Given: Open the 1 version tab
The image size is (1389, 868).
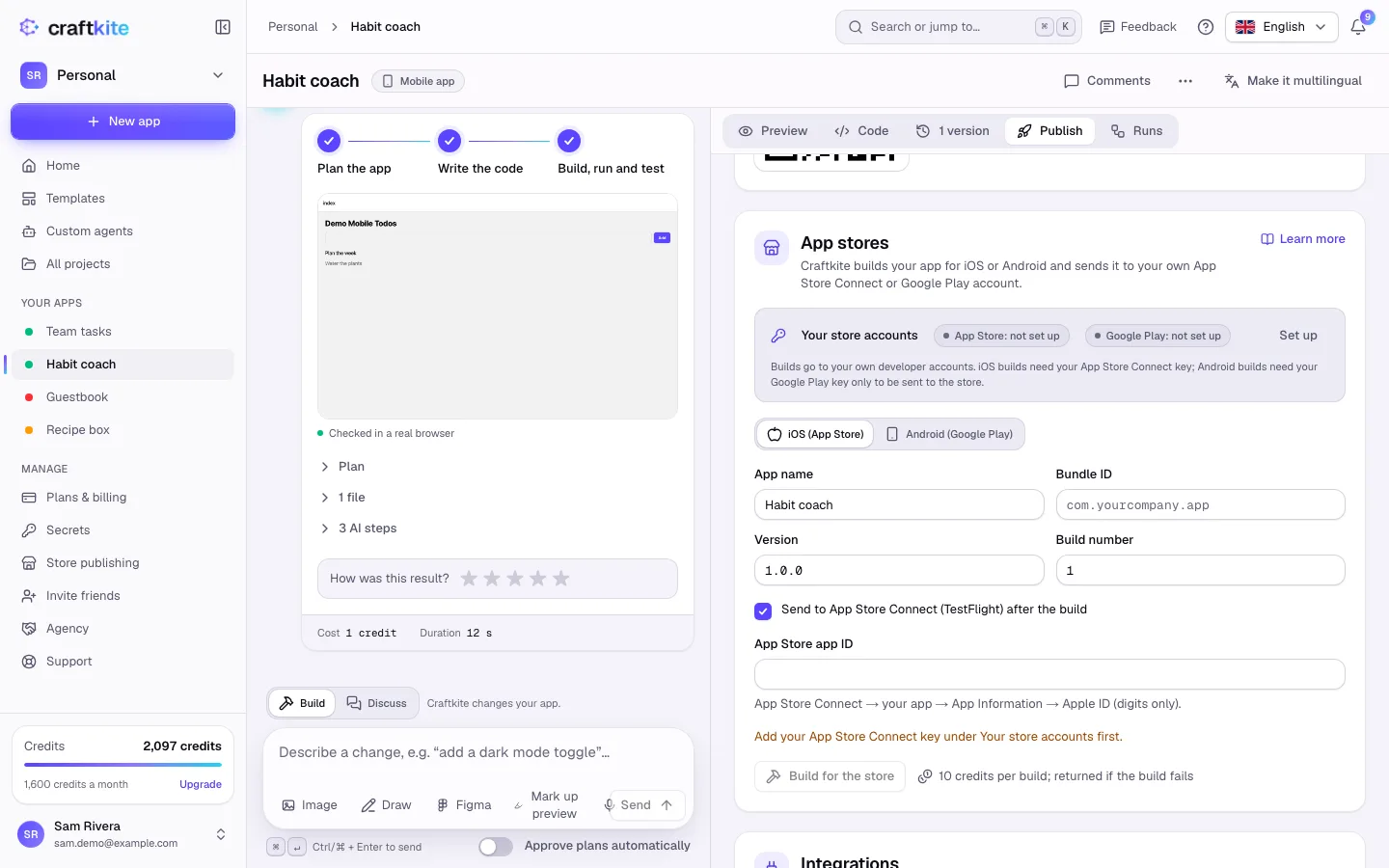Looking at the screenshot, I should [x=952, y=131].
